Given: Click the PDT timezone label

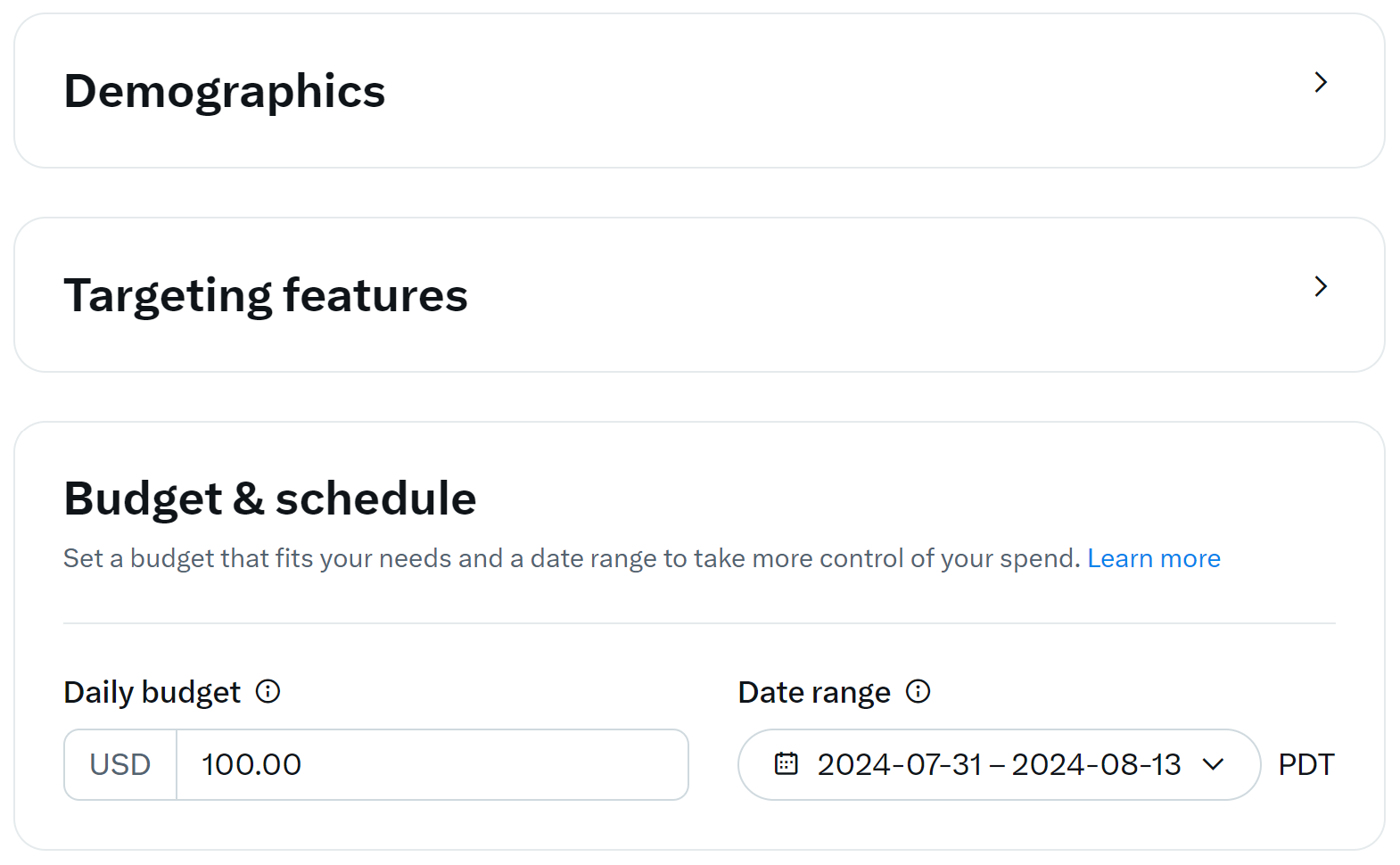Looking at the screenshot, I should pos(1305,764).
